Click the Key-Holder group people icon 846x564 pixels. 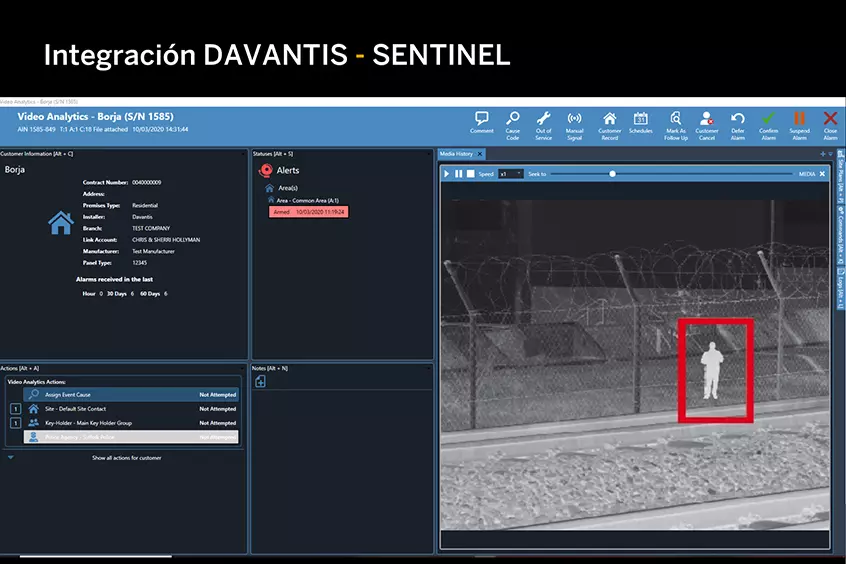pyautogui.click(x=33, y=423)
